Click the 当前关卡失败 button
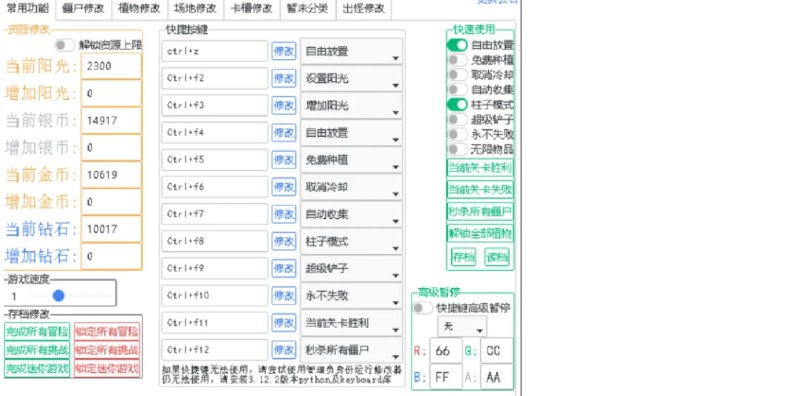 click(x=480, y=190)
